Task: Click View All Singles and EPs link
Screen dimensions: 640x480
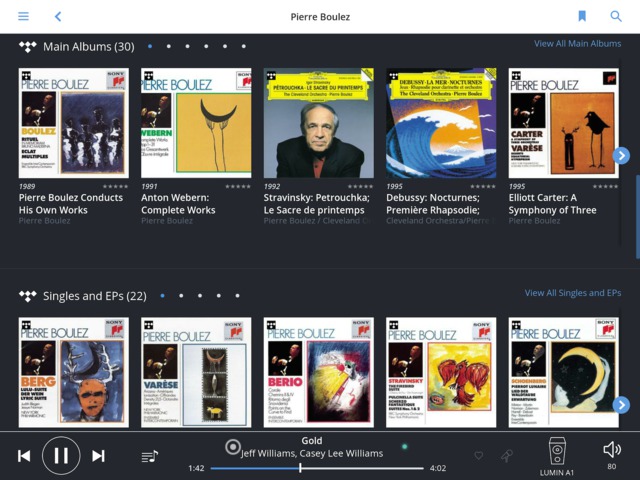Action: pos(572,293)
